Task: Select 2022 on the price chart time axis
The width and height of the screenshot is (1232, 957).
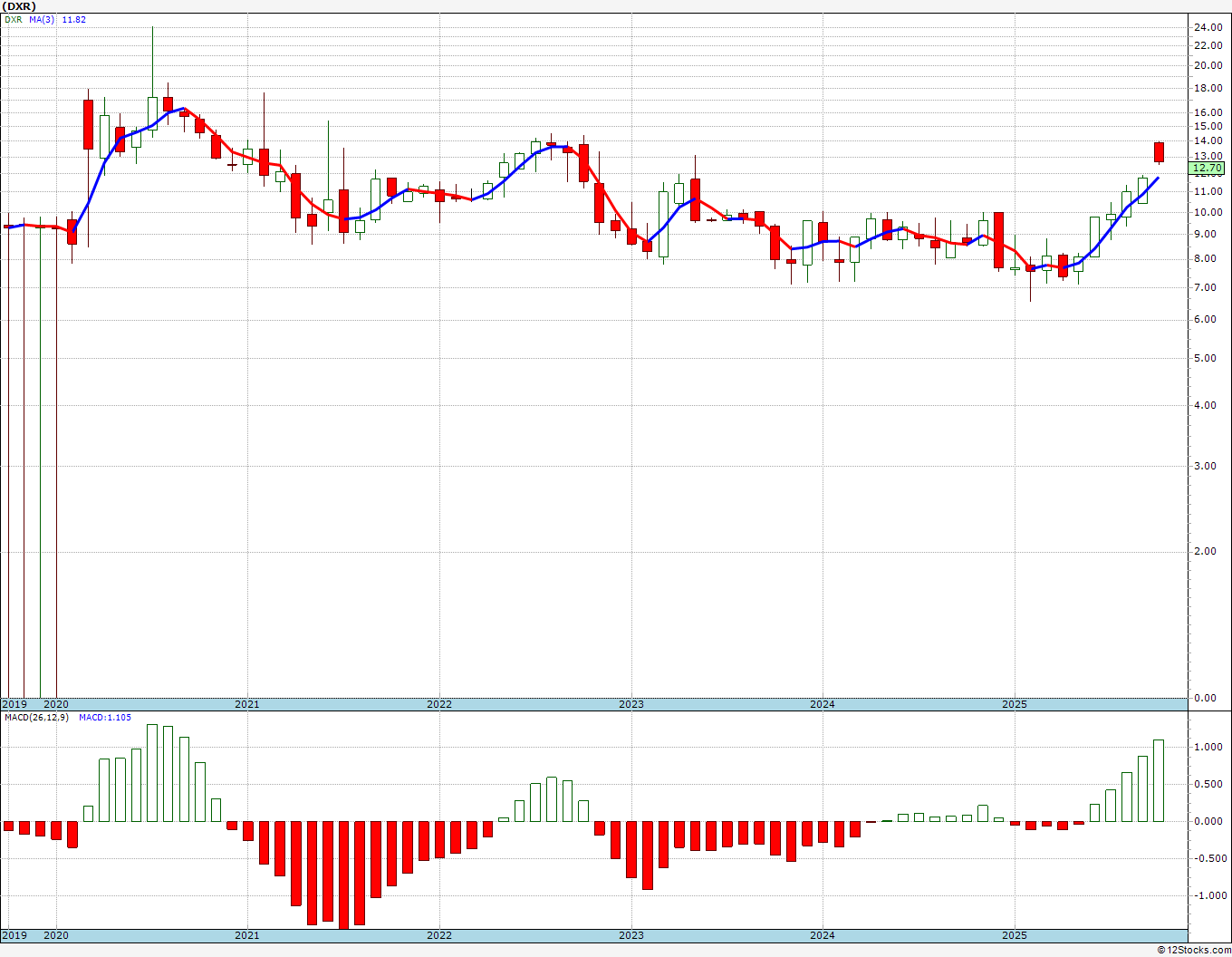Action: tap(439, 704)
